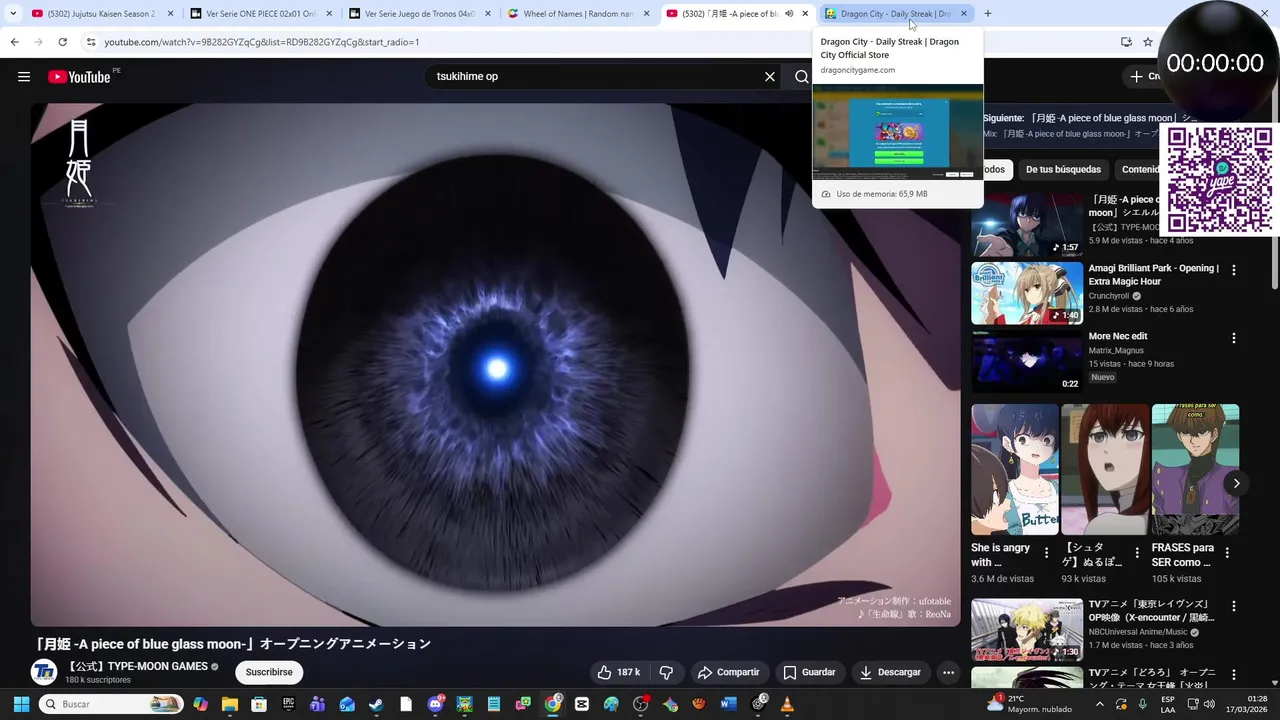Click the address bar URL

click(261, 42)
